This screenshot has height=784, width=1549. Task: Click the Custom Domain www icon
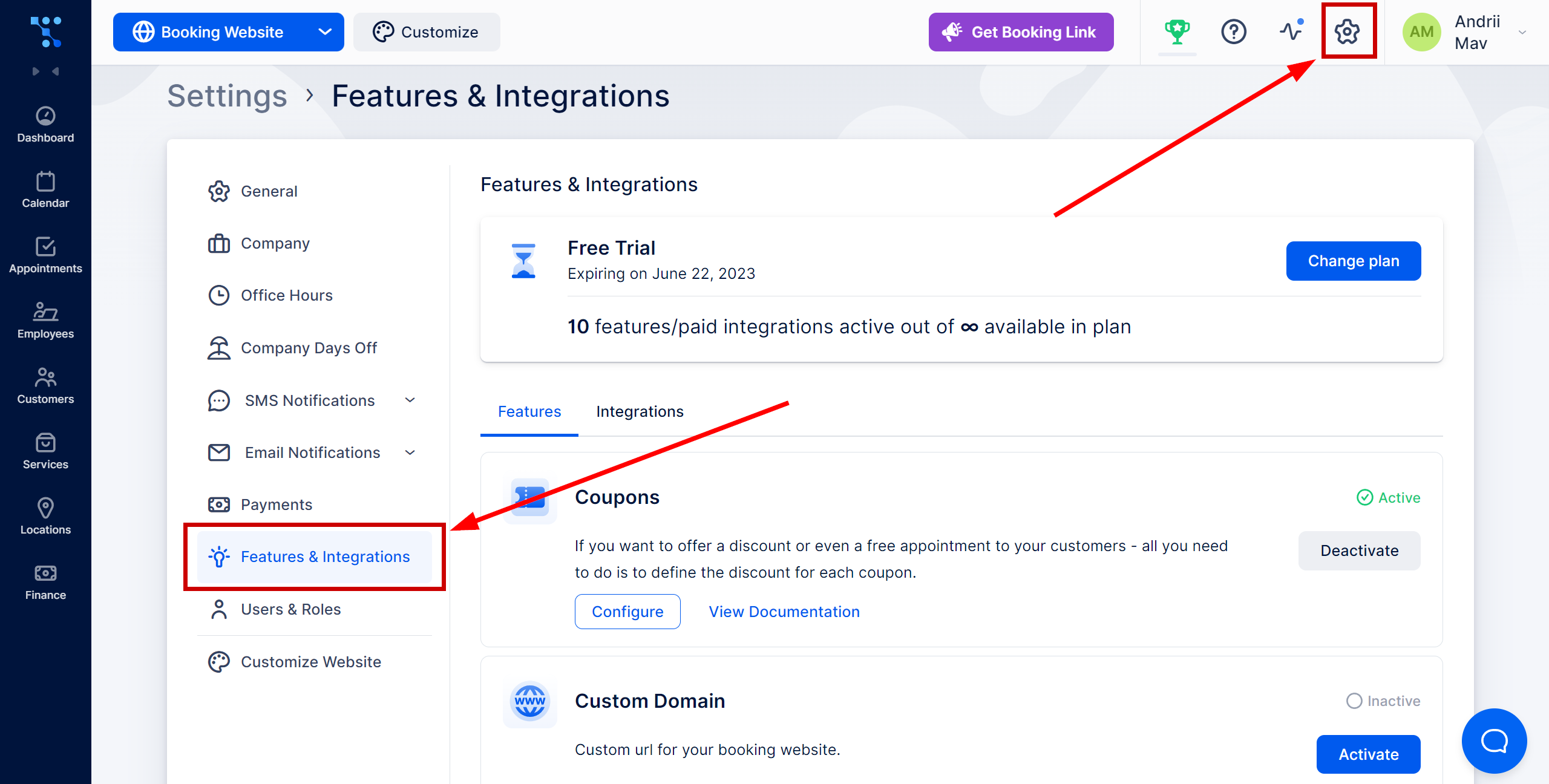(x=530, y=701)
